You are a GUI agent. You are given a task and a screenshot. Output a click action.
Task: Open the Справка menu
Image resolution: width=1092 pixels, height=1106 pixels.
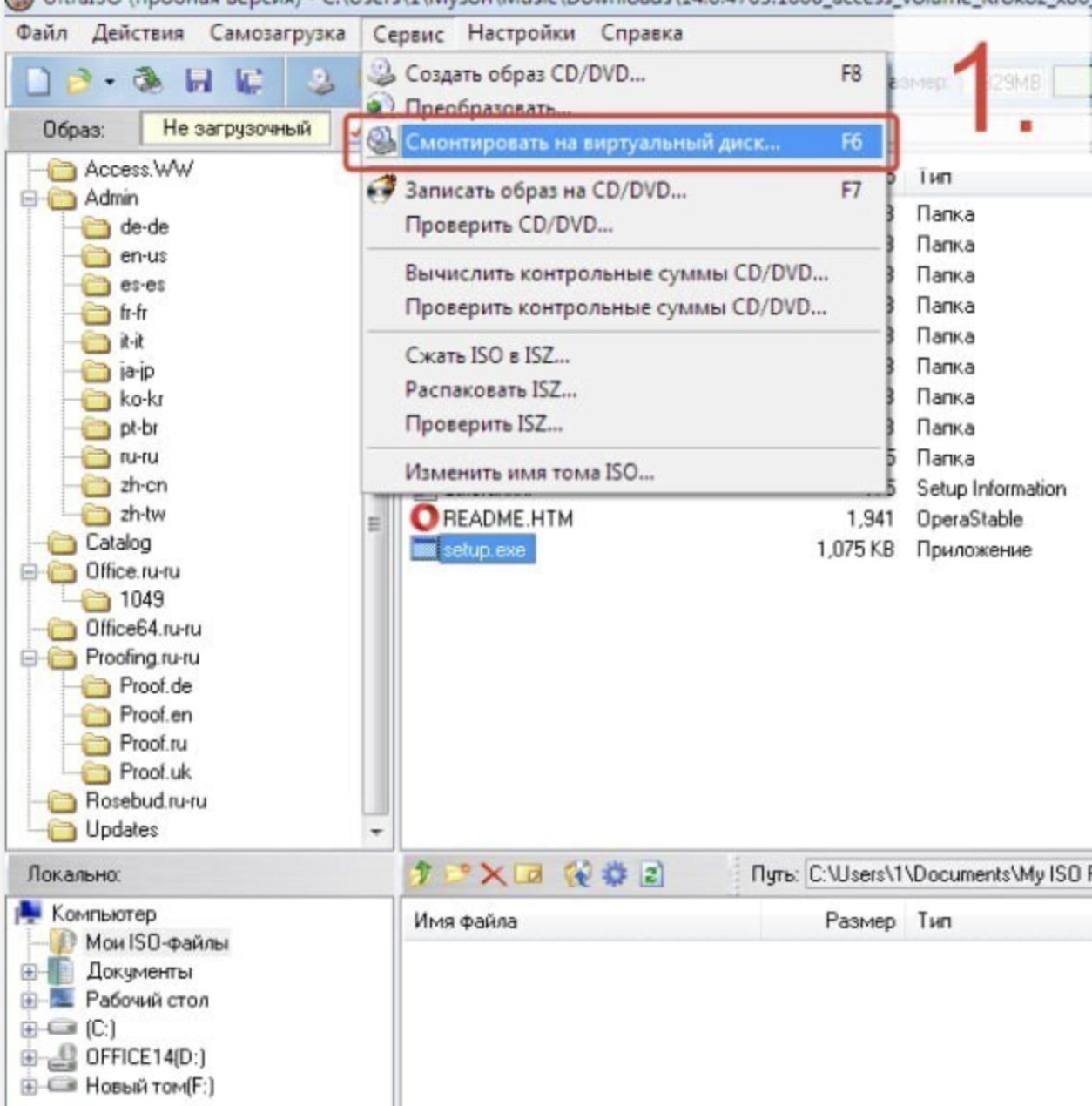pos(642,33)
